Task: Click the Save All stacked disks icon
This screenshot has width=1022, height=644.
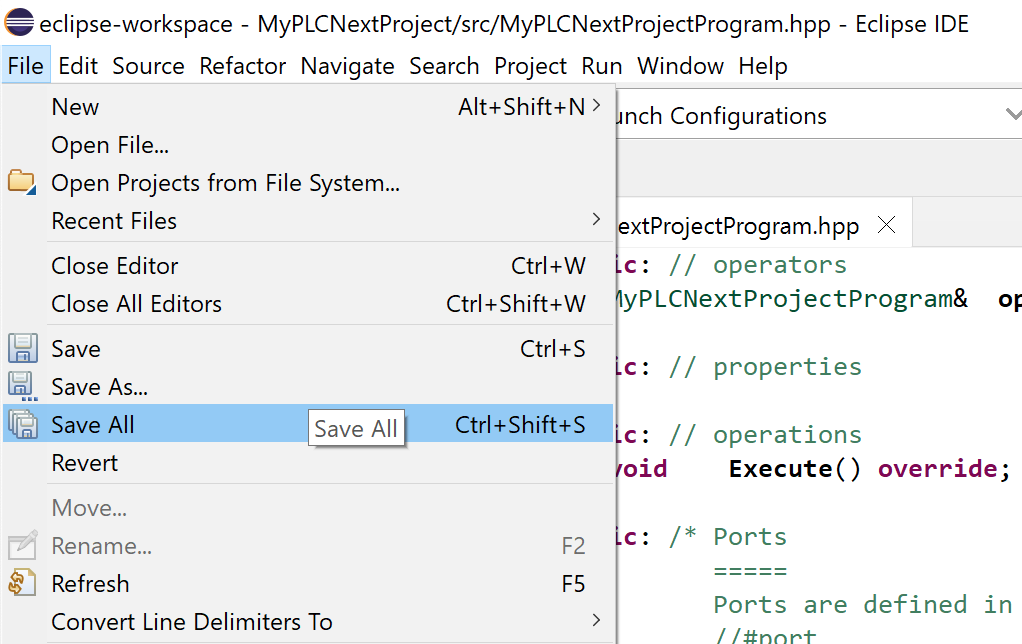Action: click(x=23, y=424)
